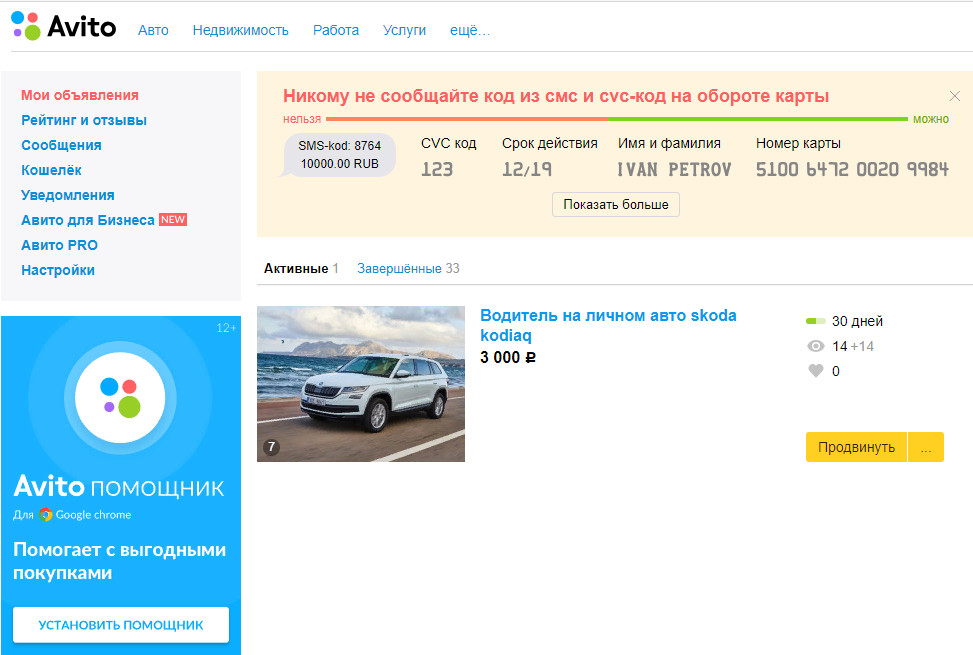The width and height of the screenshot is (973, 655).
Task: Click the SMS-kod 8764 speech bubble
Action: click(x=339, y=155)
